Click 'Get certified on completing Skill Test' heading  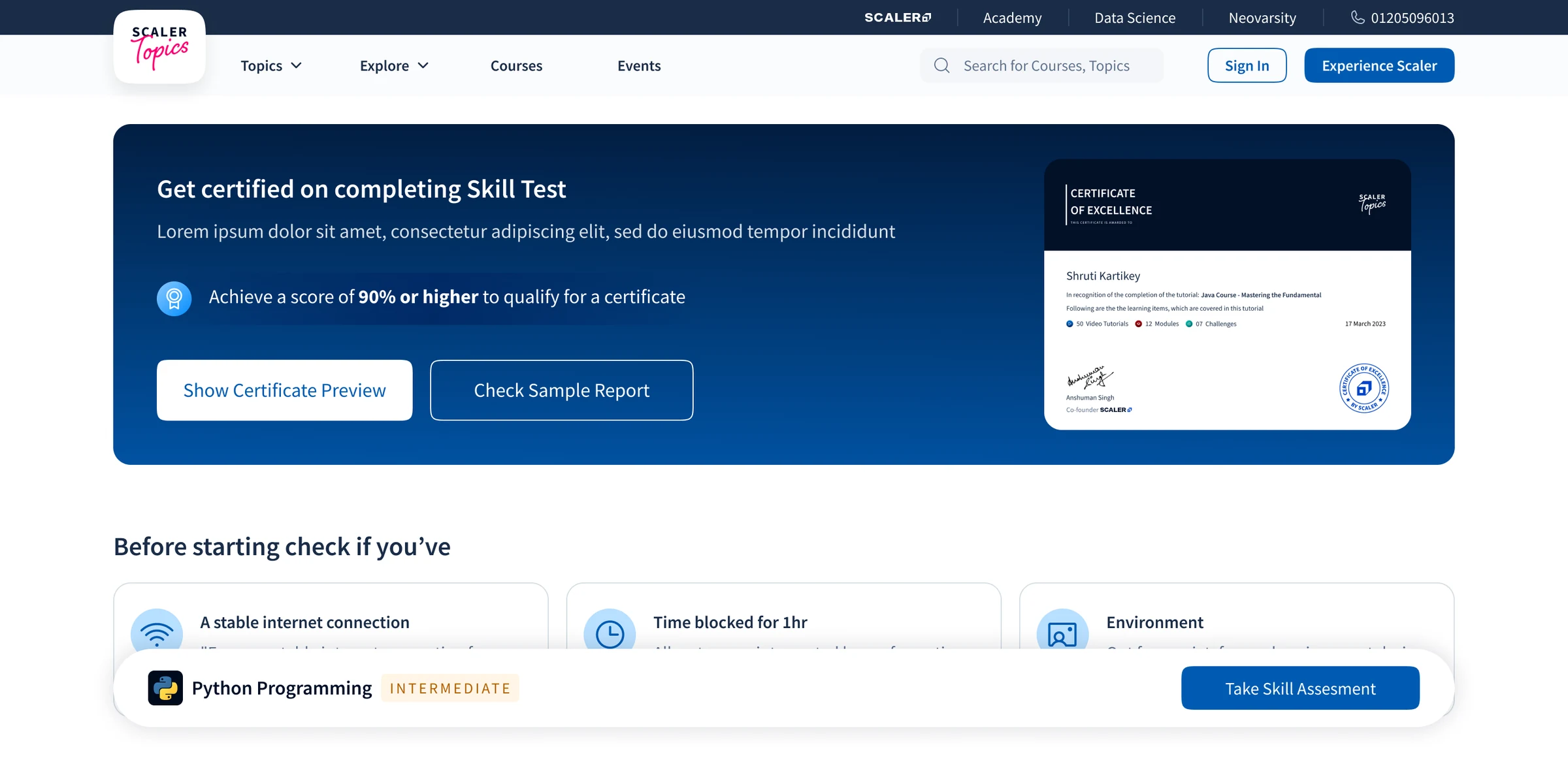coord(361,189)
